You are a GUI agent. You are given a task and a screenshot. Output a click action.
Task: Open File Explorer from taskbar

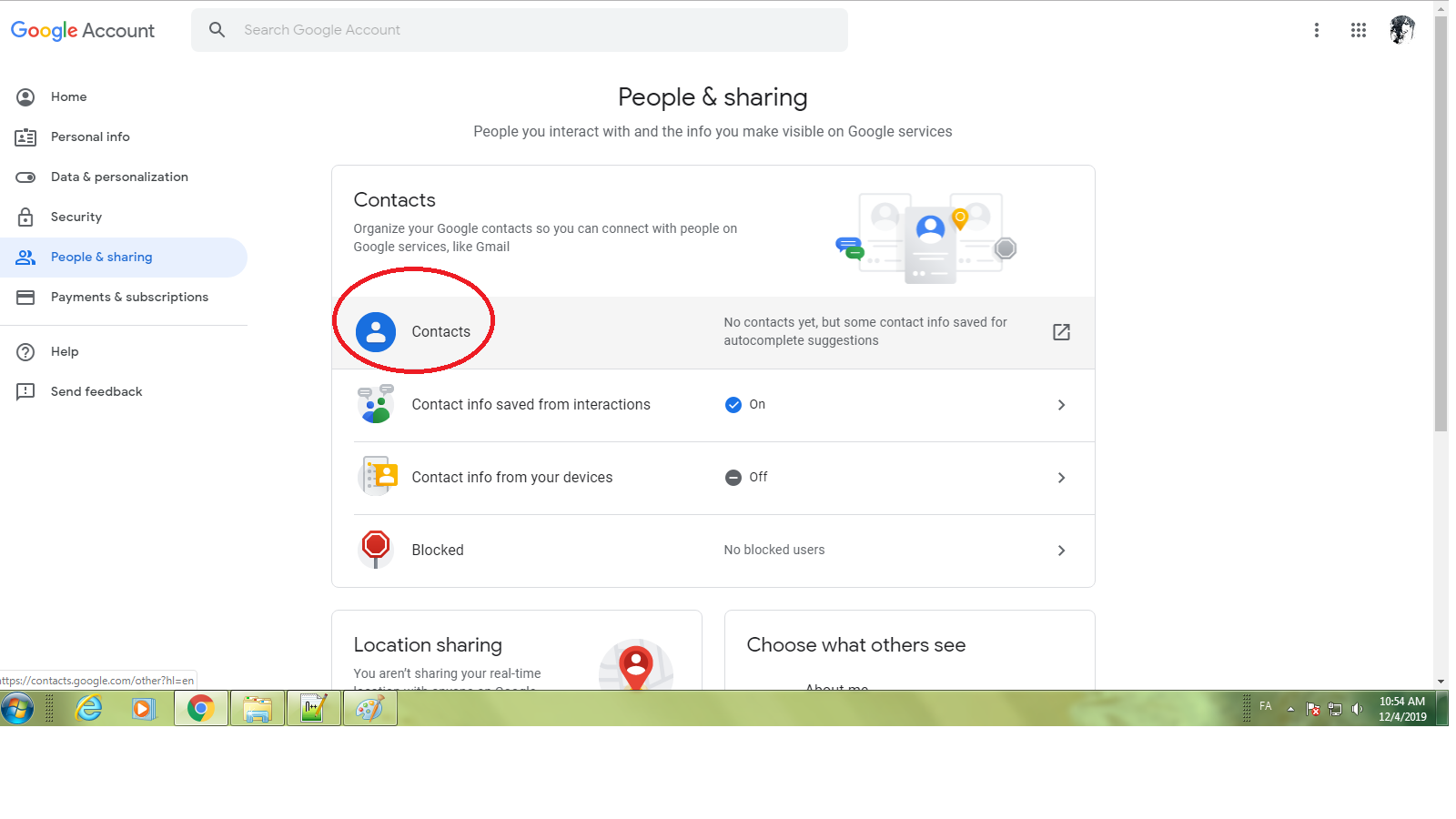[x=258, y=708]
